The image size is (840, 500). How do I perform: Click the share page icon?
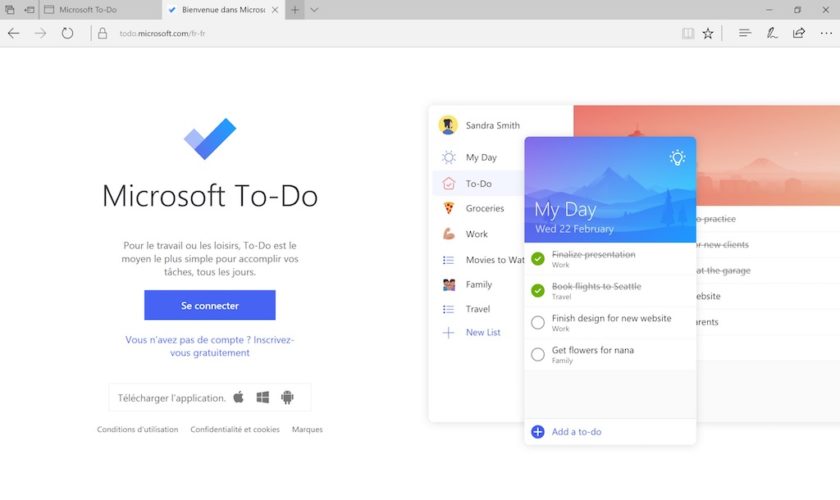(799, 33)
